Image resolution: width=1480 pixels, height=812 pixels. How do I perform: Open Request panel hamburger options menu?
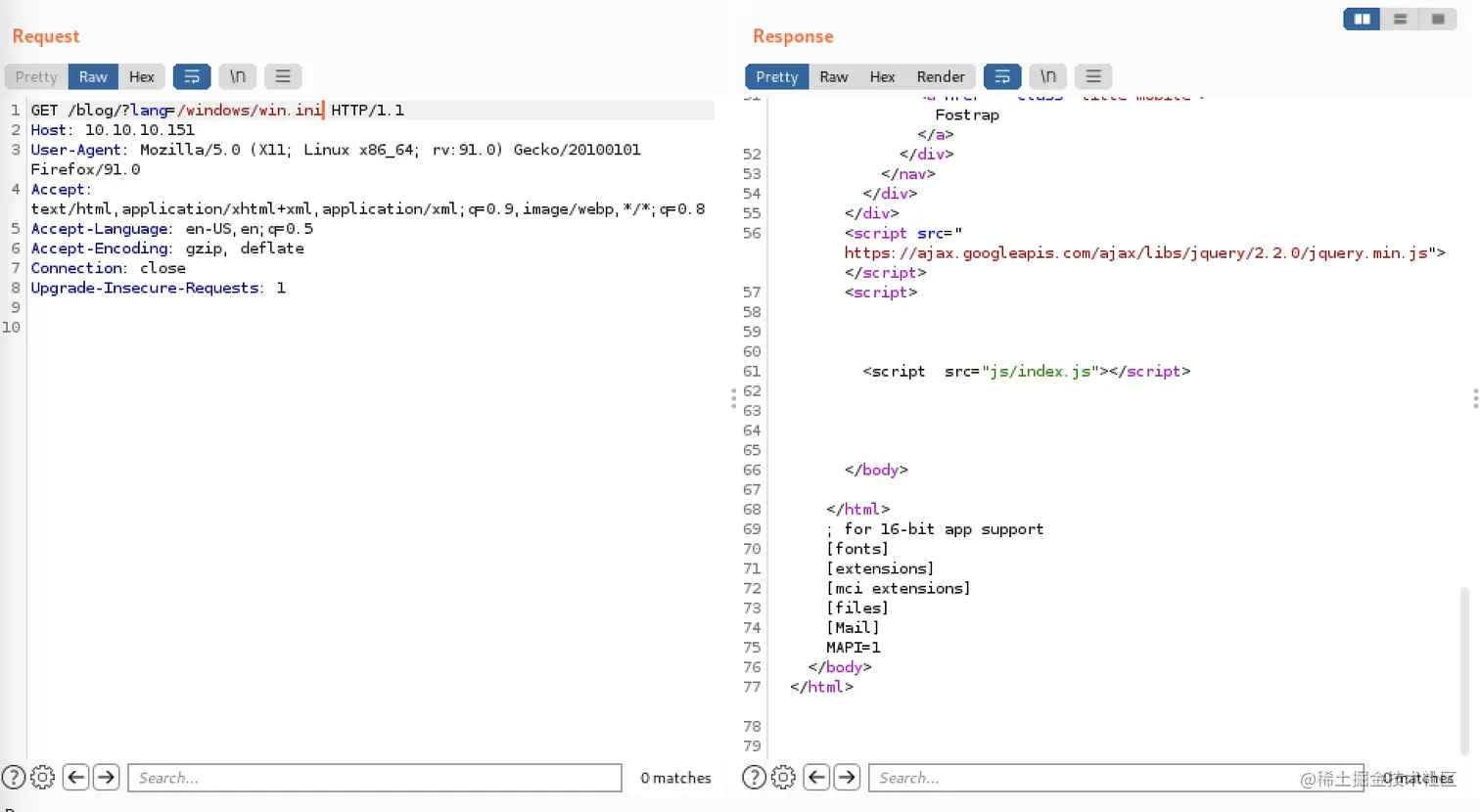(x=283, y=76)
